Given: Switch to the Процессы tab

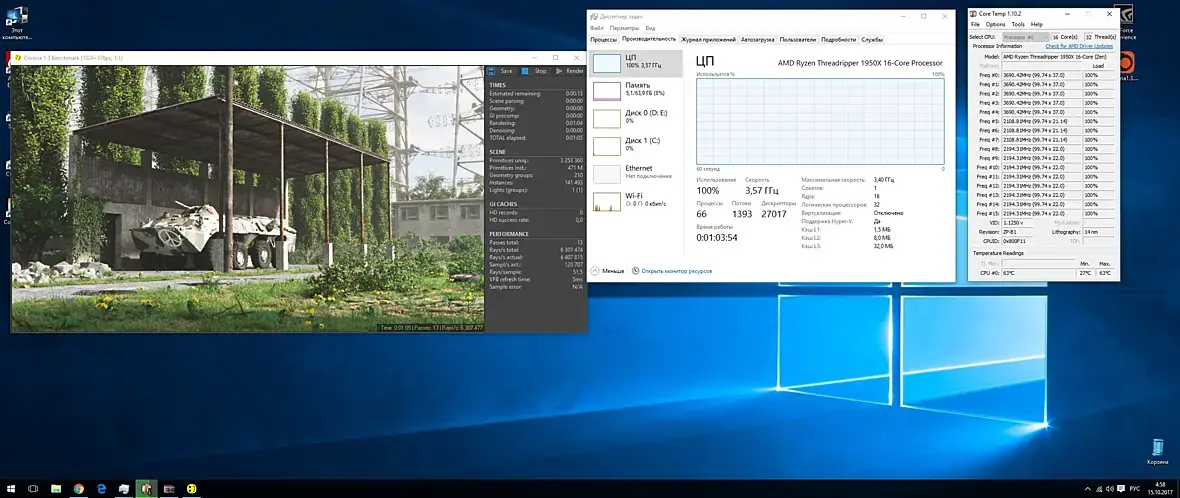Looking at the screenshot, I should (604, 39).
